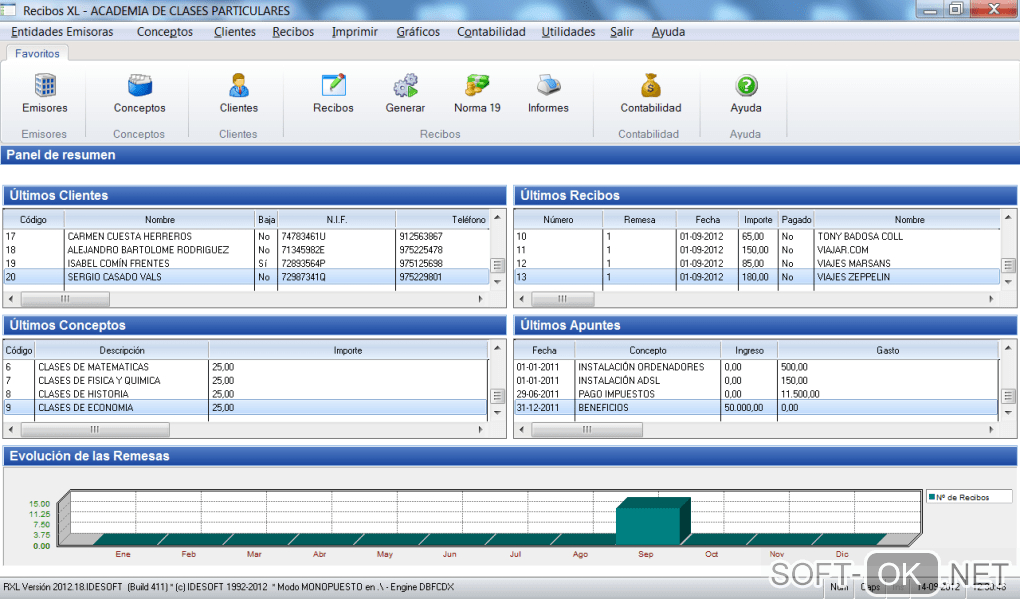Screen dimensions: 1020x599
Task: Sort clients by Nombre column header
Action: (159, 219)
